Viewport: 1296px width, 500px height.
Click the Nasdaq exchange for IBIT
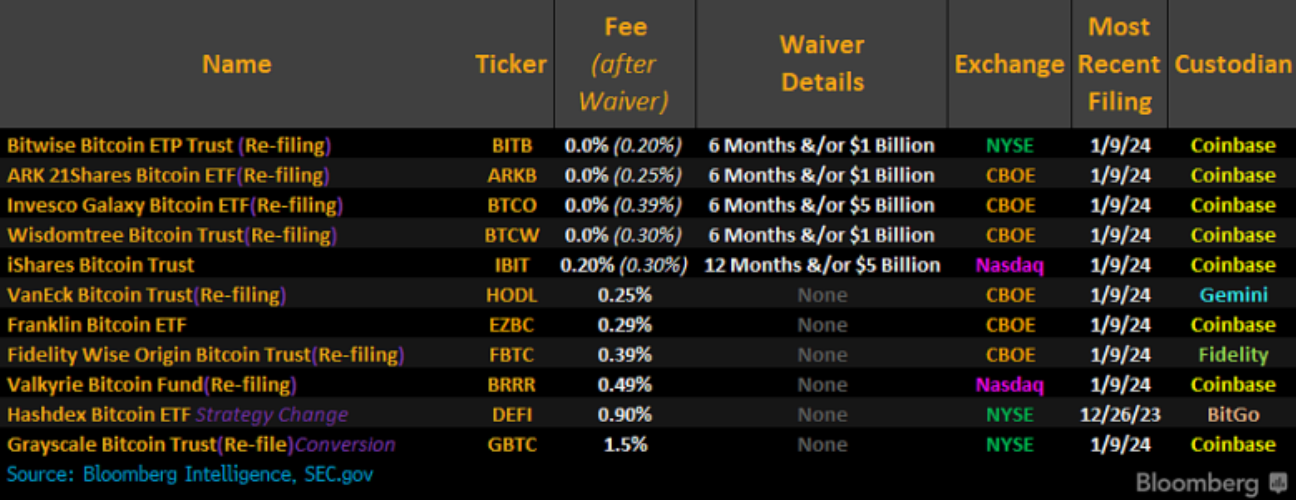coord(1009,265)
